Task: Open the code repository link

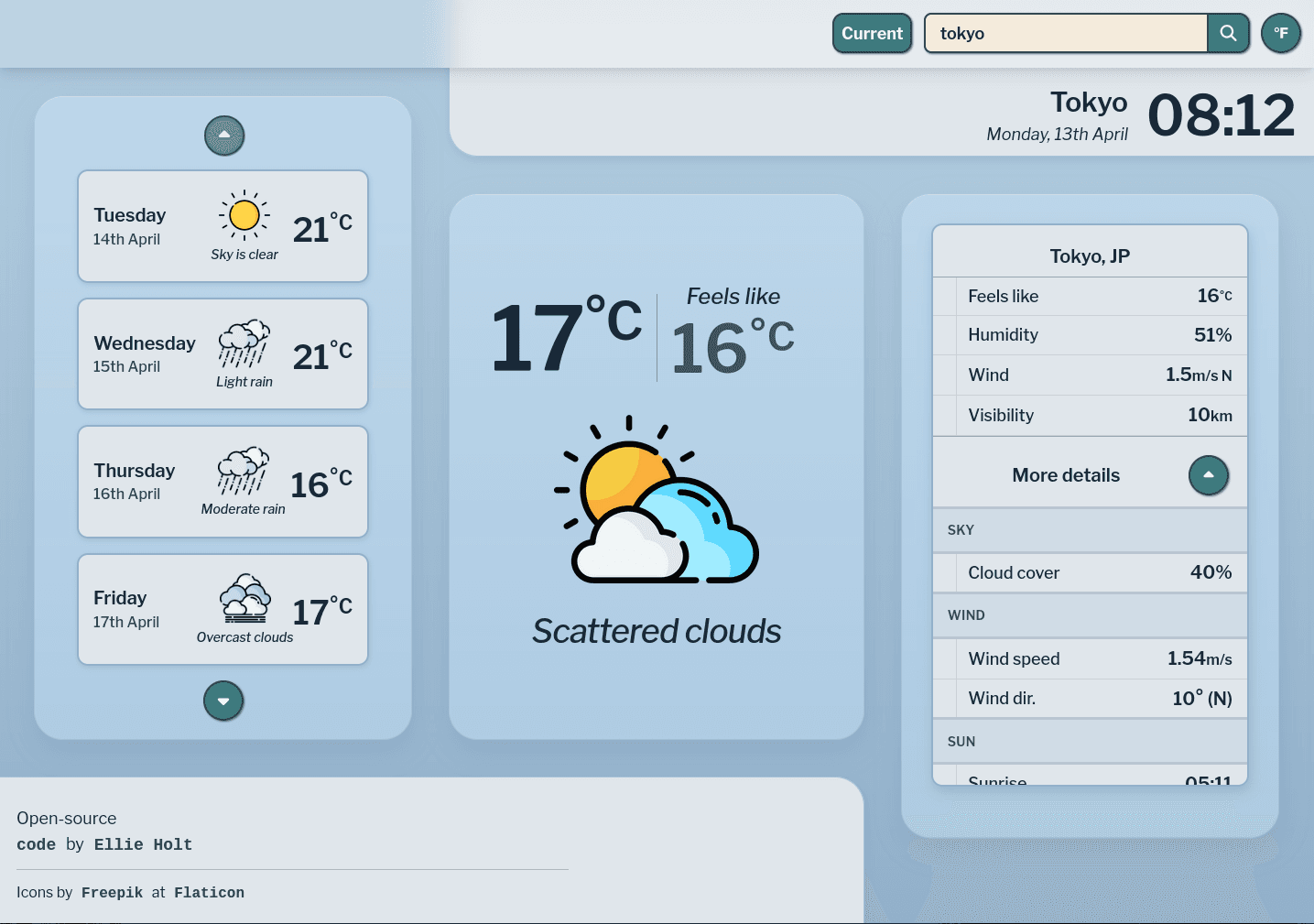Action: click(x=36, y=844)
